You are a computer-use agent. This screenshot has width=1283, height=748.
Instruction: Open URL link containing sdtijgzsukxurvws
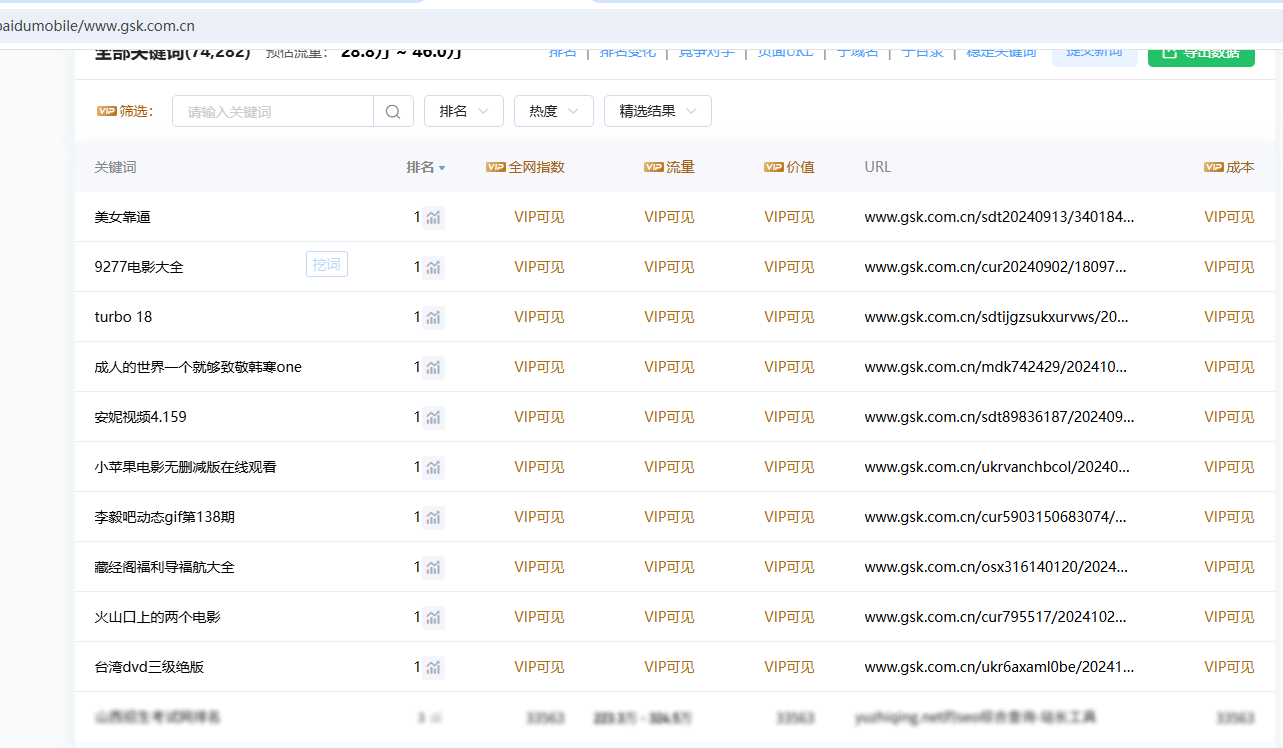point(997,317)
